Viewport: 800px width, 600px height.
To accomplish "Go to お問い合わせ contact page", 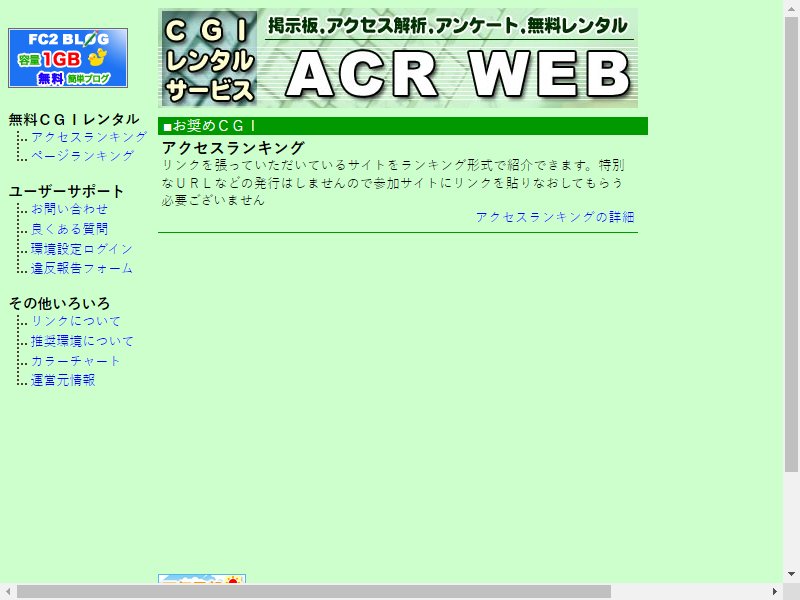I will click(69, 209).
